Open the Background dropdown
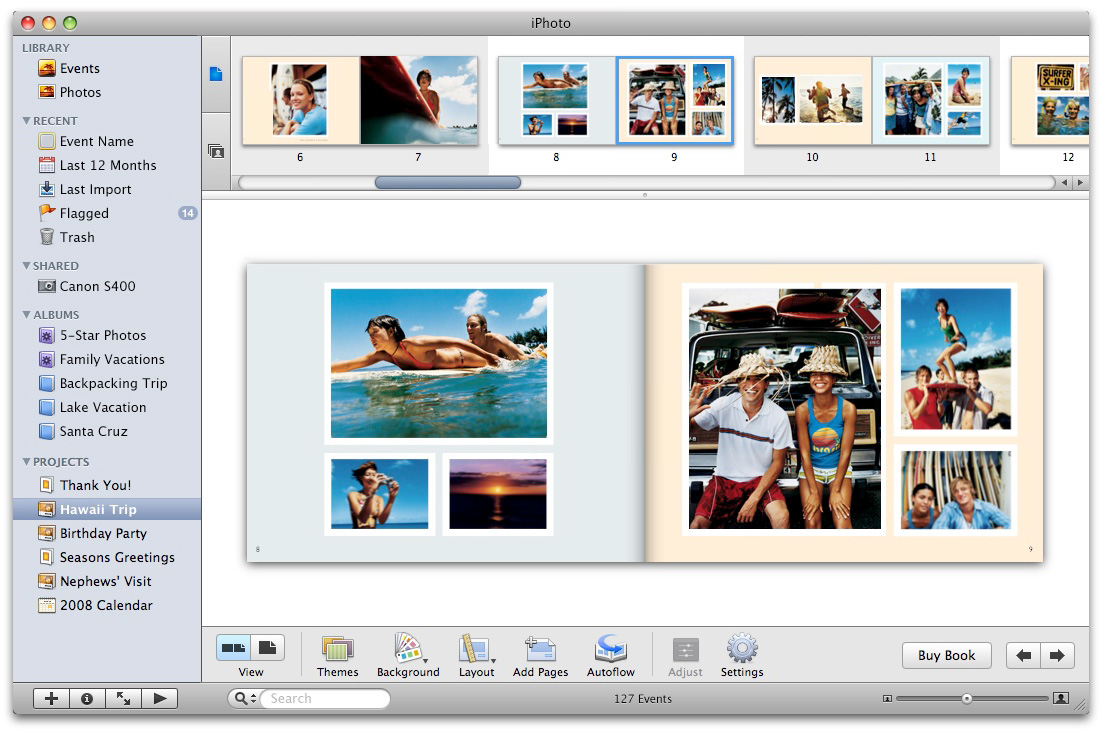Image resolution: width=1104 pixels, height=733 pixels. [x=408, y=650]
